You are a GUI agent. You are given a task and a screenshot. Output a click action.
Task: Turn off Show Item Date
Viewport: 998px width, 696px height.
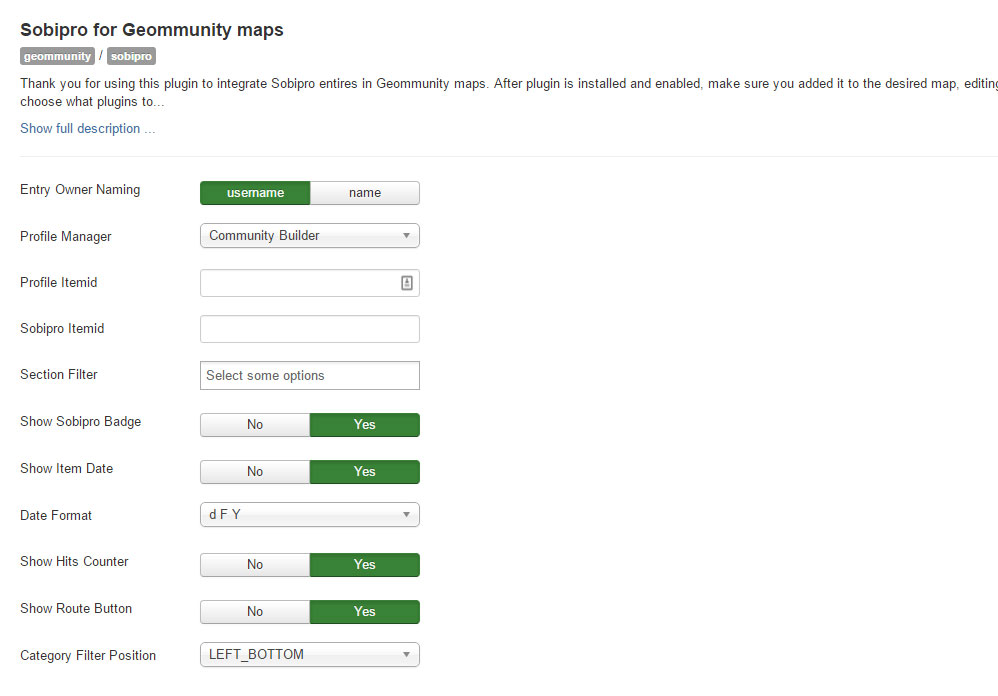point(255,471)
